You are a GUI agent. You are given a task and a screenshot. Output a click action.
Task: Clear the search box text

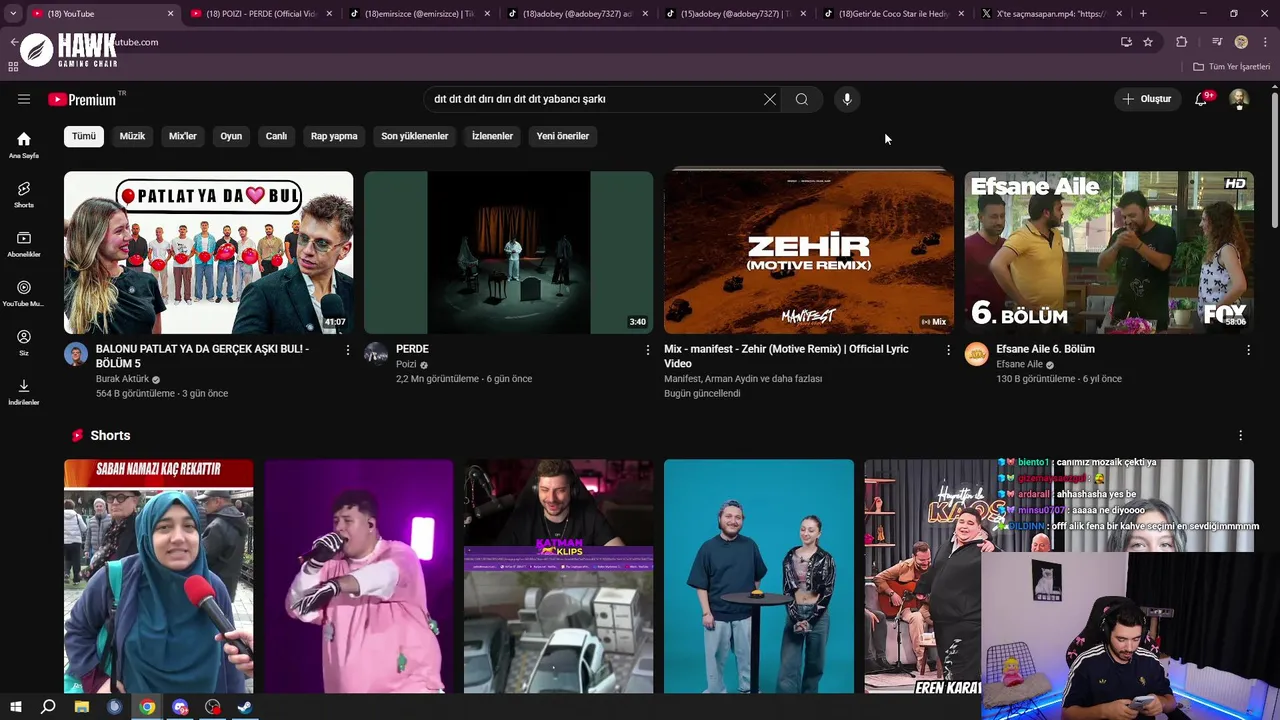pos(769,99)
